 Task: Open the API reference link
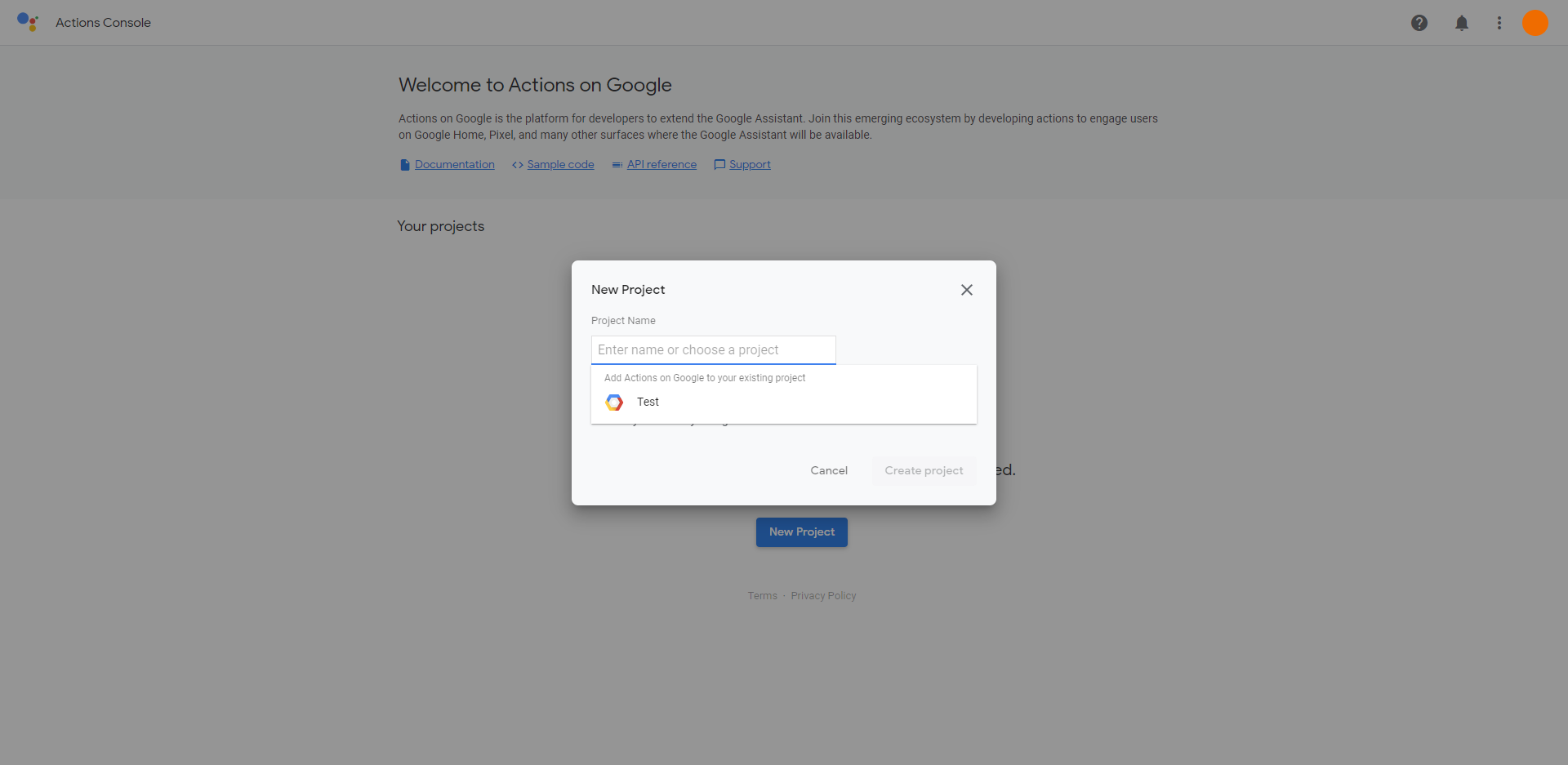662,164
